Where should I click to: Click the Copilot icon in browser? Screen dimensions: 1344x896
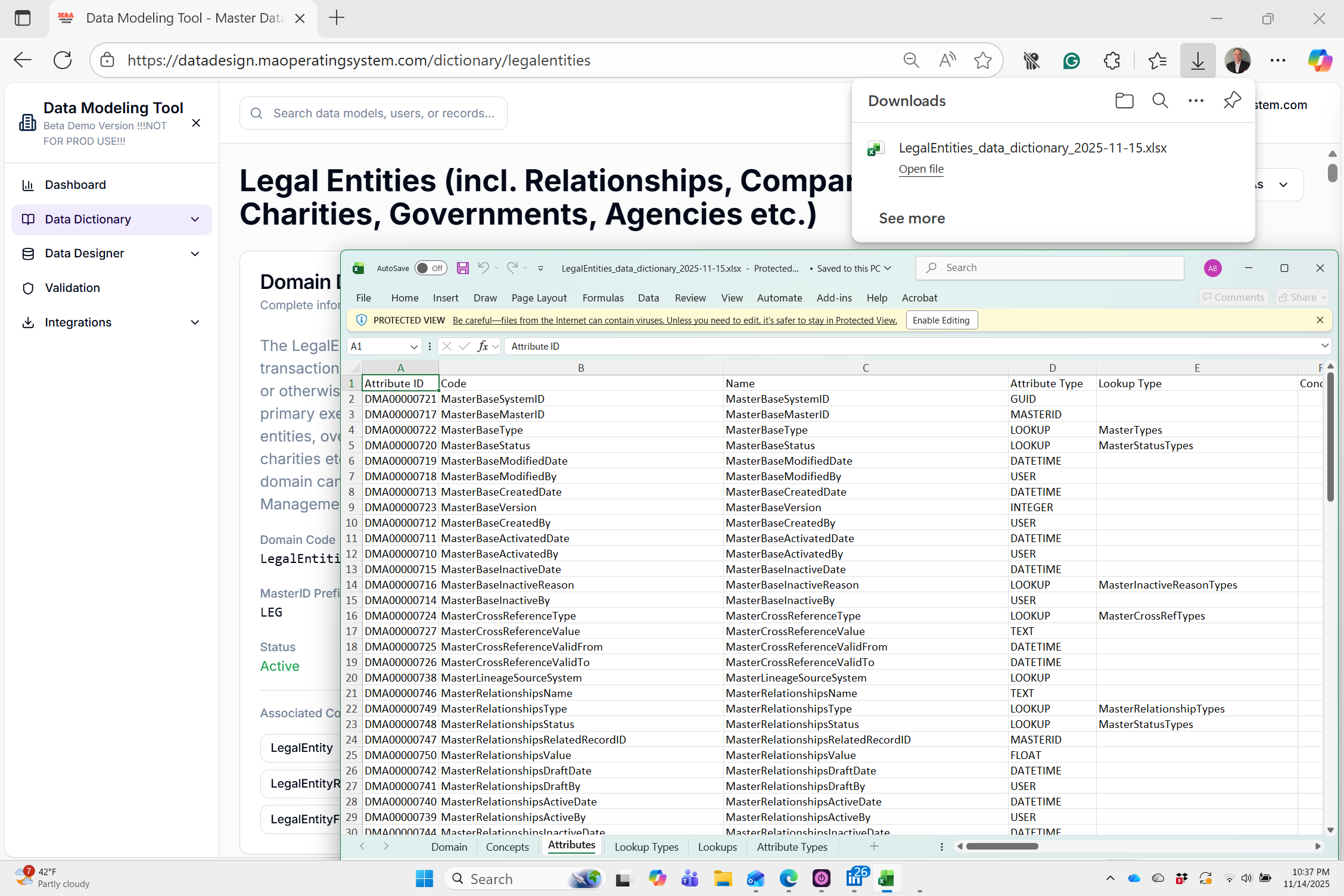[1320, 60]
